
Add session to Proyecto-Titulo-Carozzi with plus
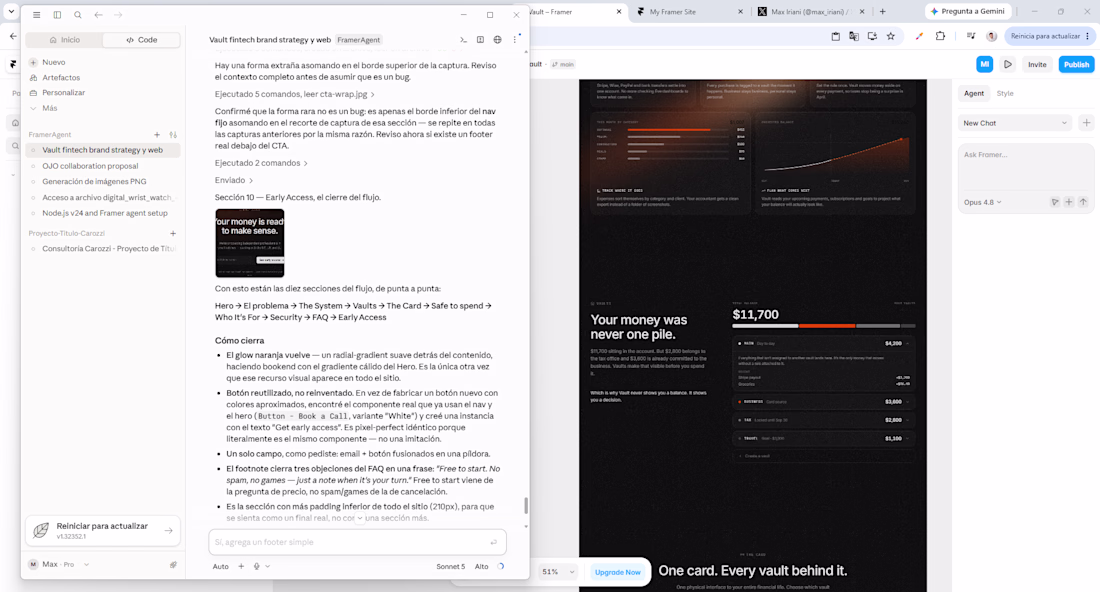coord(173,234)
